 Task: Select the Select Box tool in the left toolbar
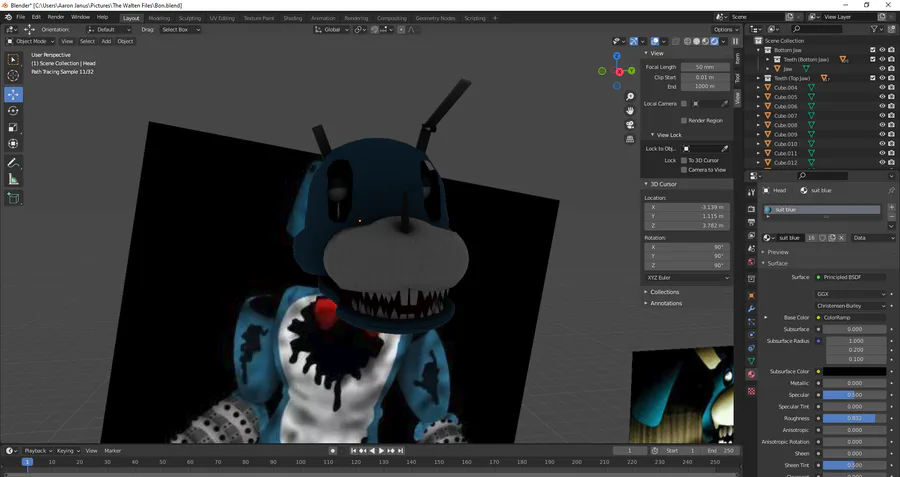(x=13, y=60)
